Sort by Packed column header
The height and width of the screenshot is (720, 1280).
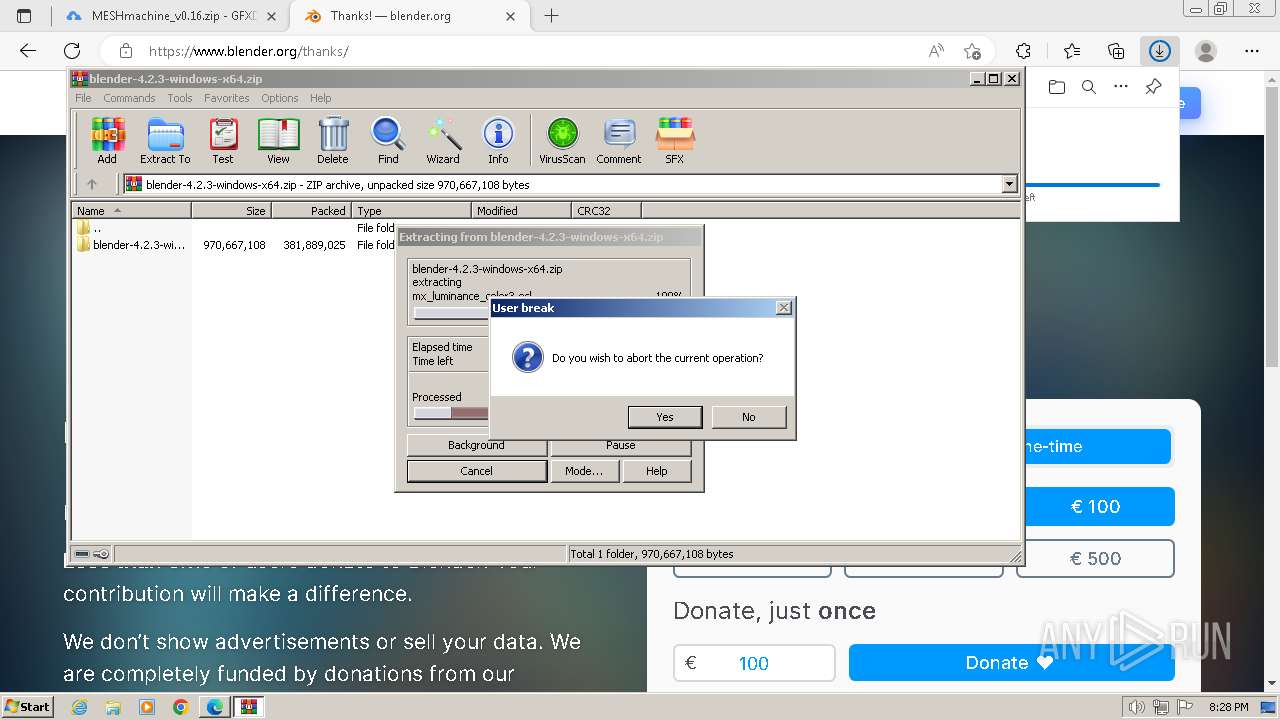[311, 210]
